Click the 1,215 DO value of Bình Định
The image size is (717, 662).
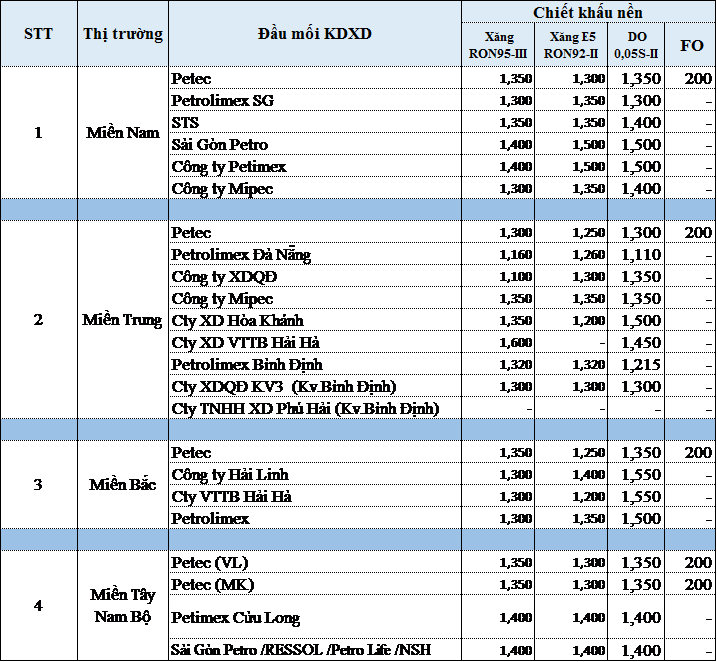636,364
